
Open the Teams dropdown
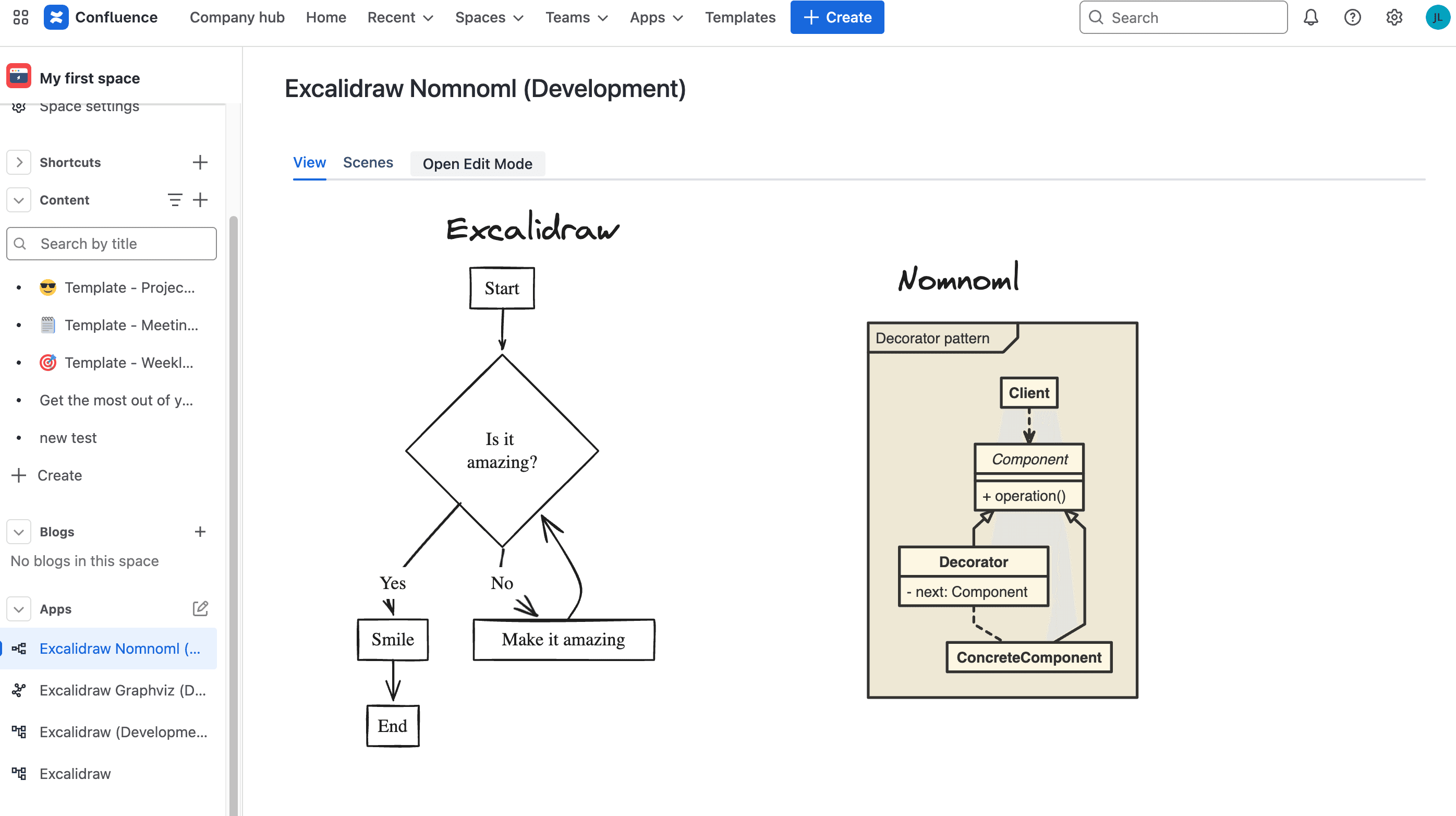click(577, 18)
